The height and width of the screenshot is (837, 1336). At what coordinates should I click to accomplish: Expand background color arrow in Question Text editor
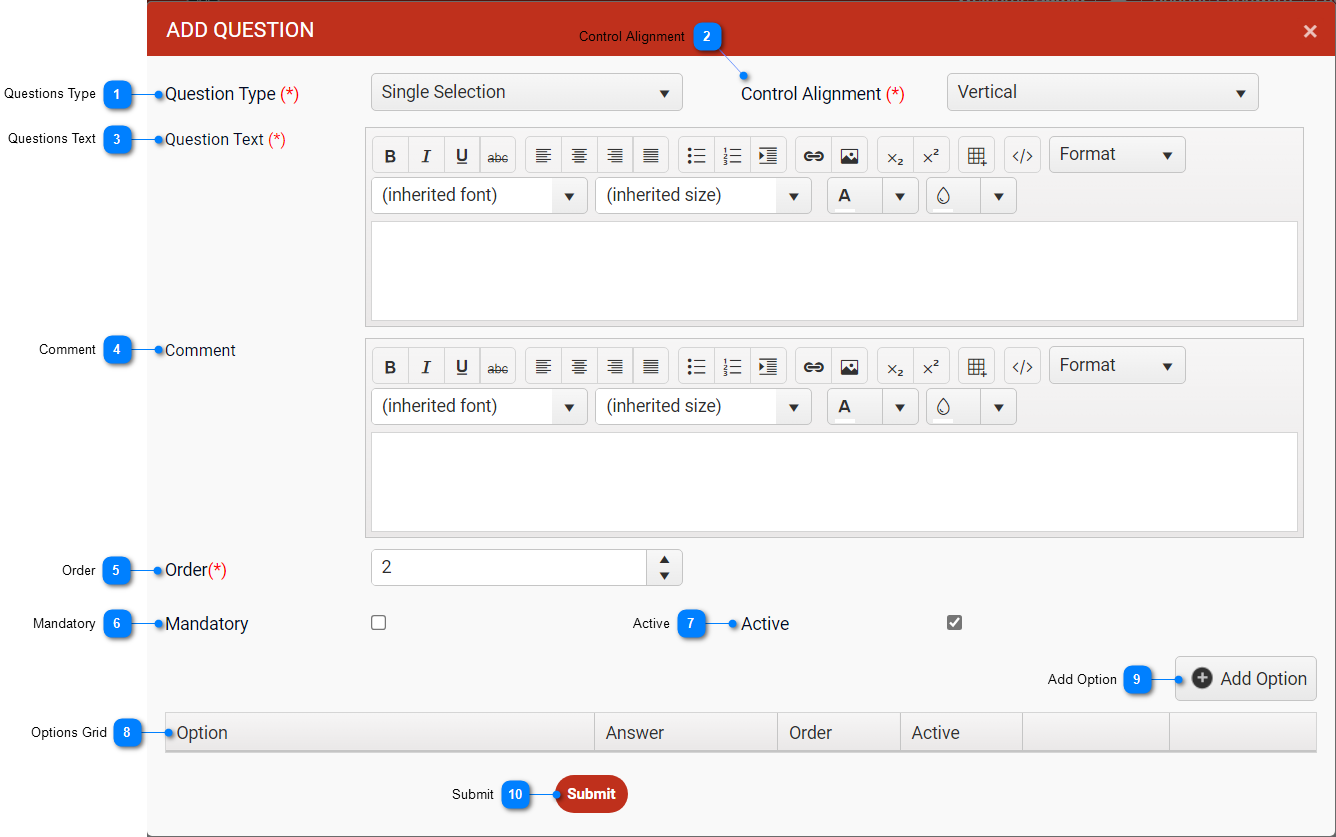999,196
